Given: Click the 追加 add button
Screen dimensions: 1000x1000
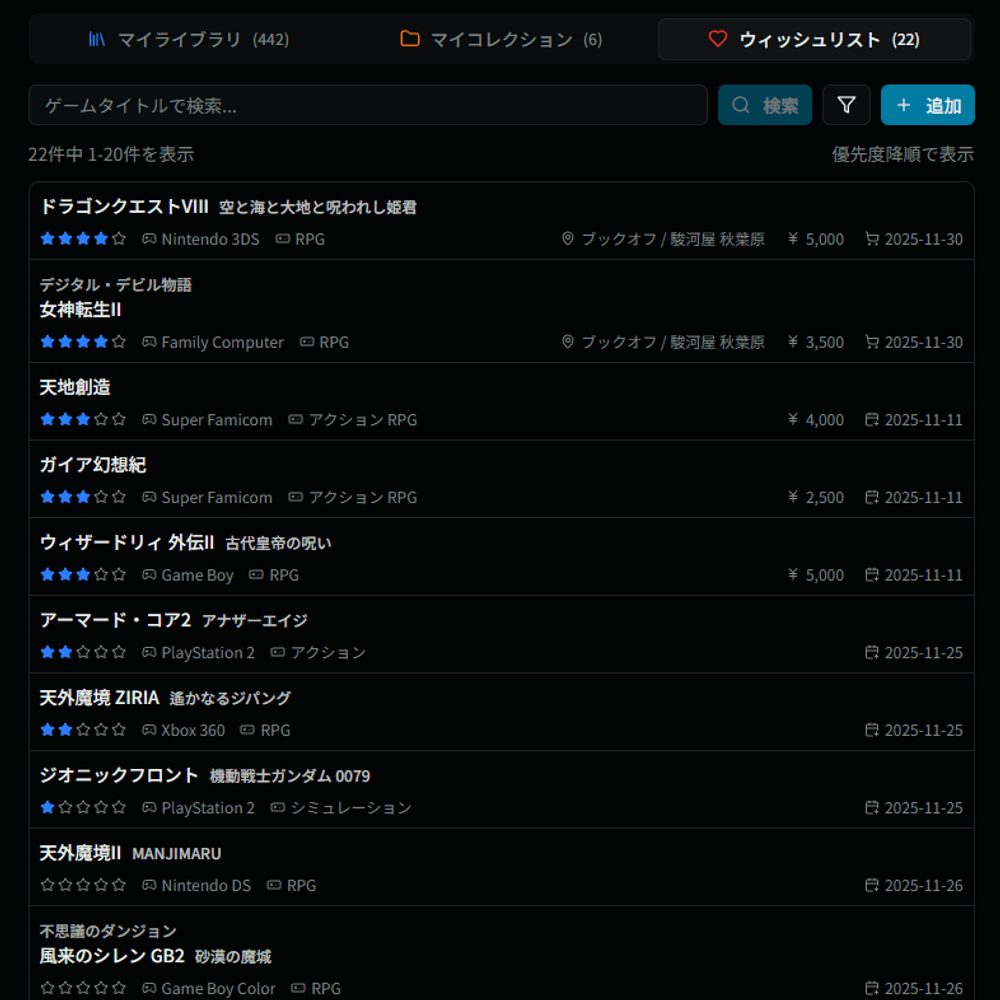Looking at the screenshot, I should [927, 105].
